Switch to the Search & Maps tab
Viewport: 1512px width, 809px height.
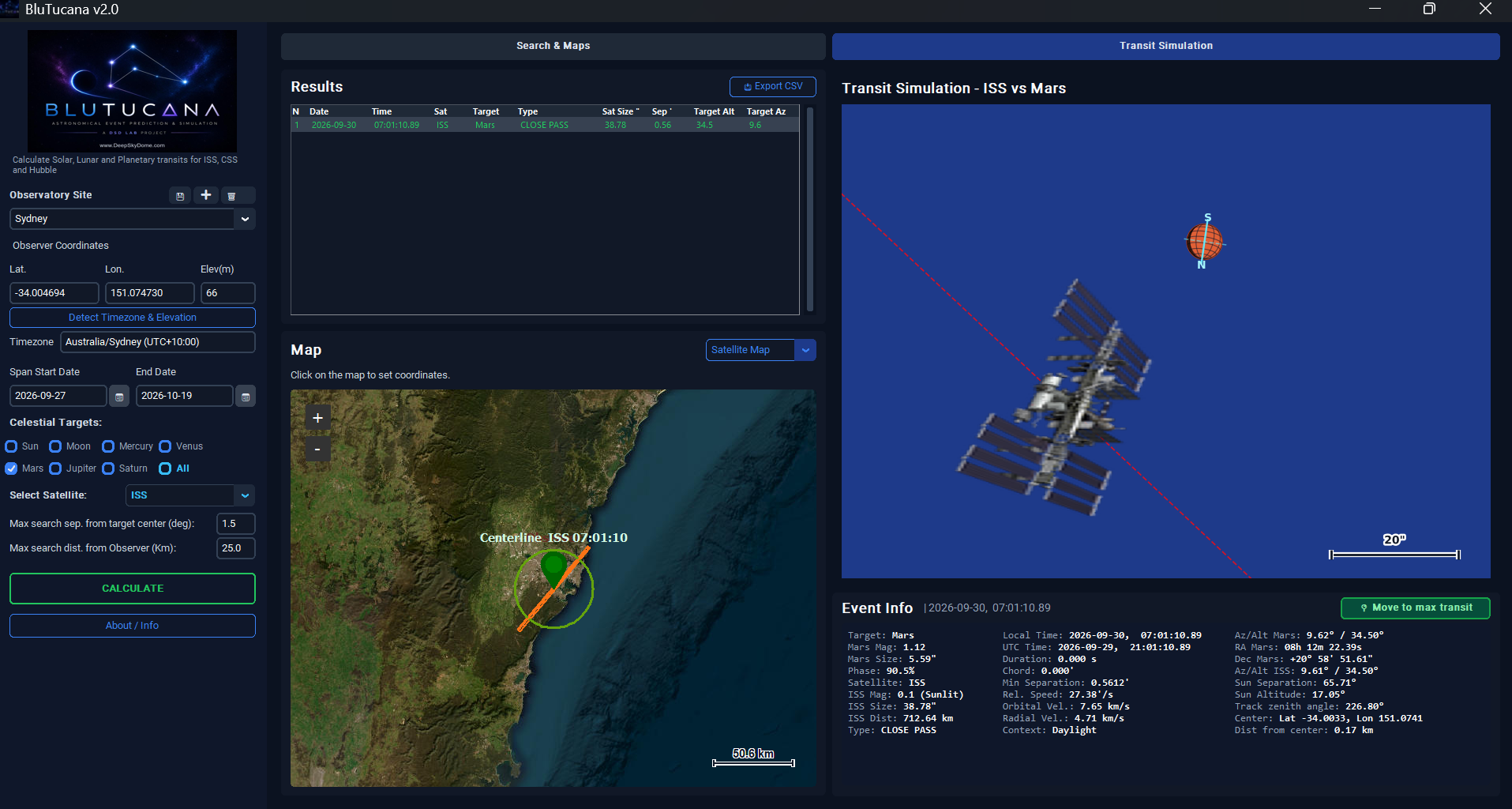[553, 46]
